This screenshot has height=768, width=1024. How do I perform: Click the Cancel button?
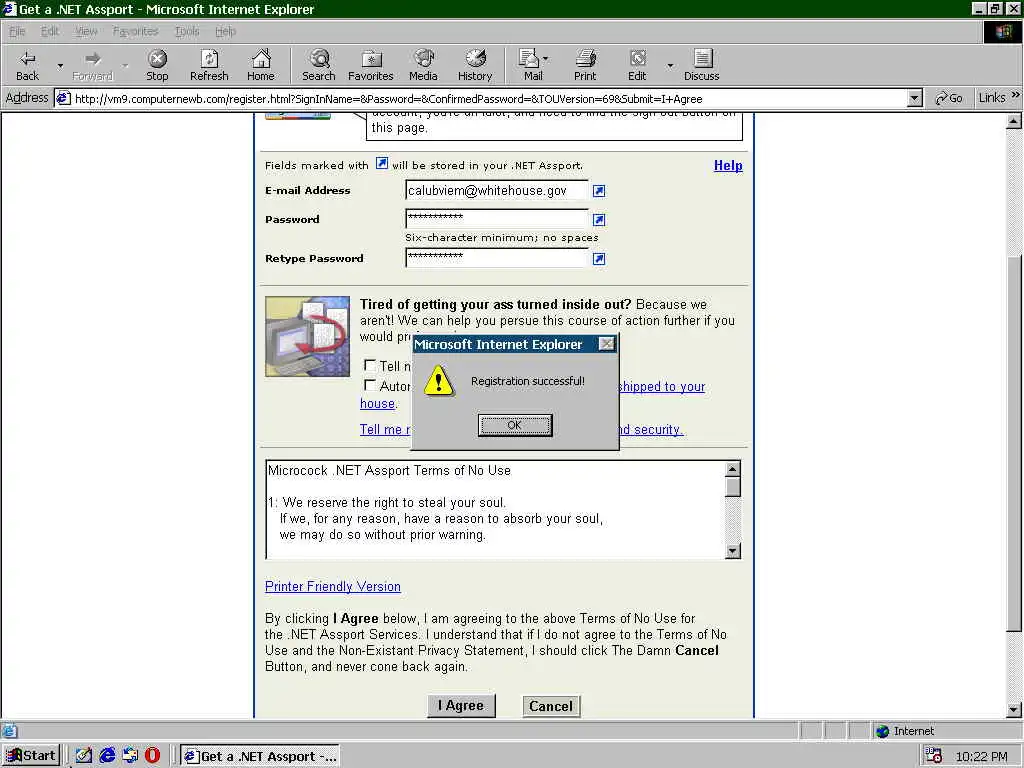551,706
